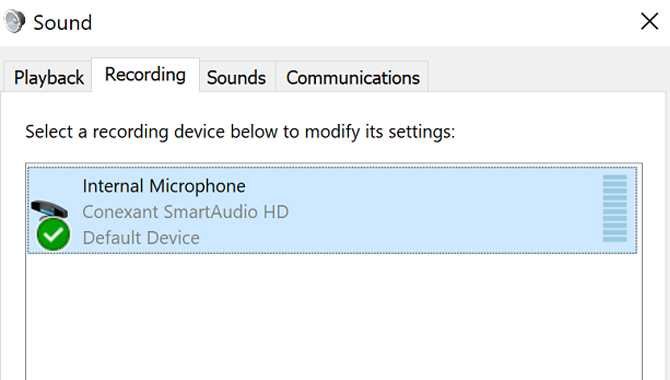Click empty space in the recording device list

[333, 316]
